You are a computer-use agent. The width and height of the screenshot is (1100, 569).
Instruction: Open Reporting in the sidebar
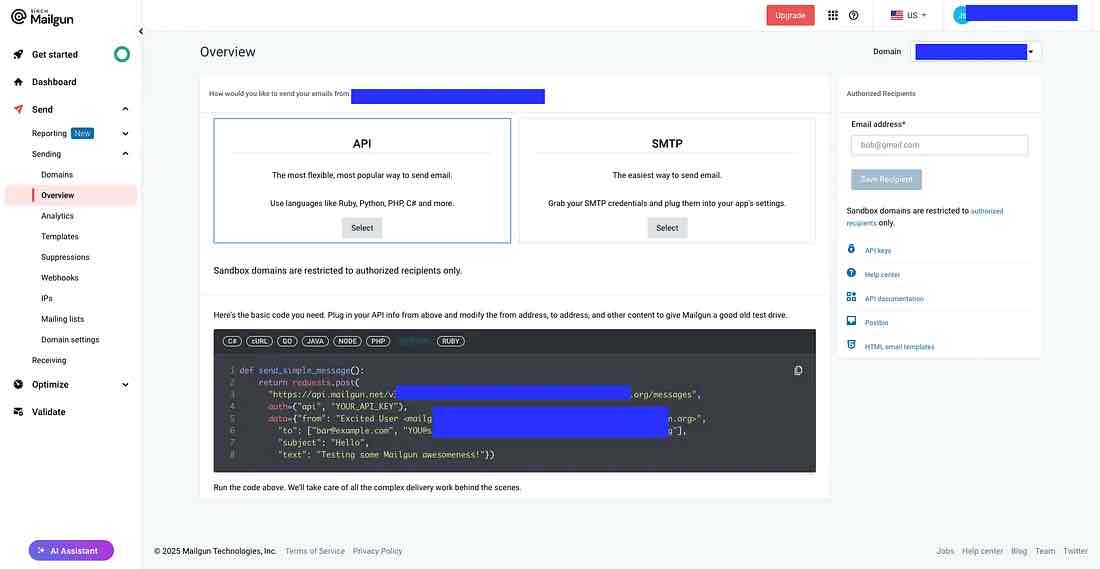pyautogui.click(x=49, y=133)
